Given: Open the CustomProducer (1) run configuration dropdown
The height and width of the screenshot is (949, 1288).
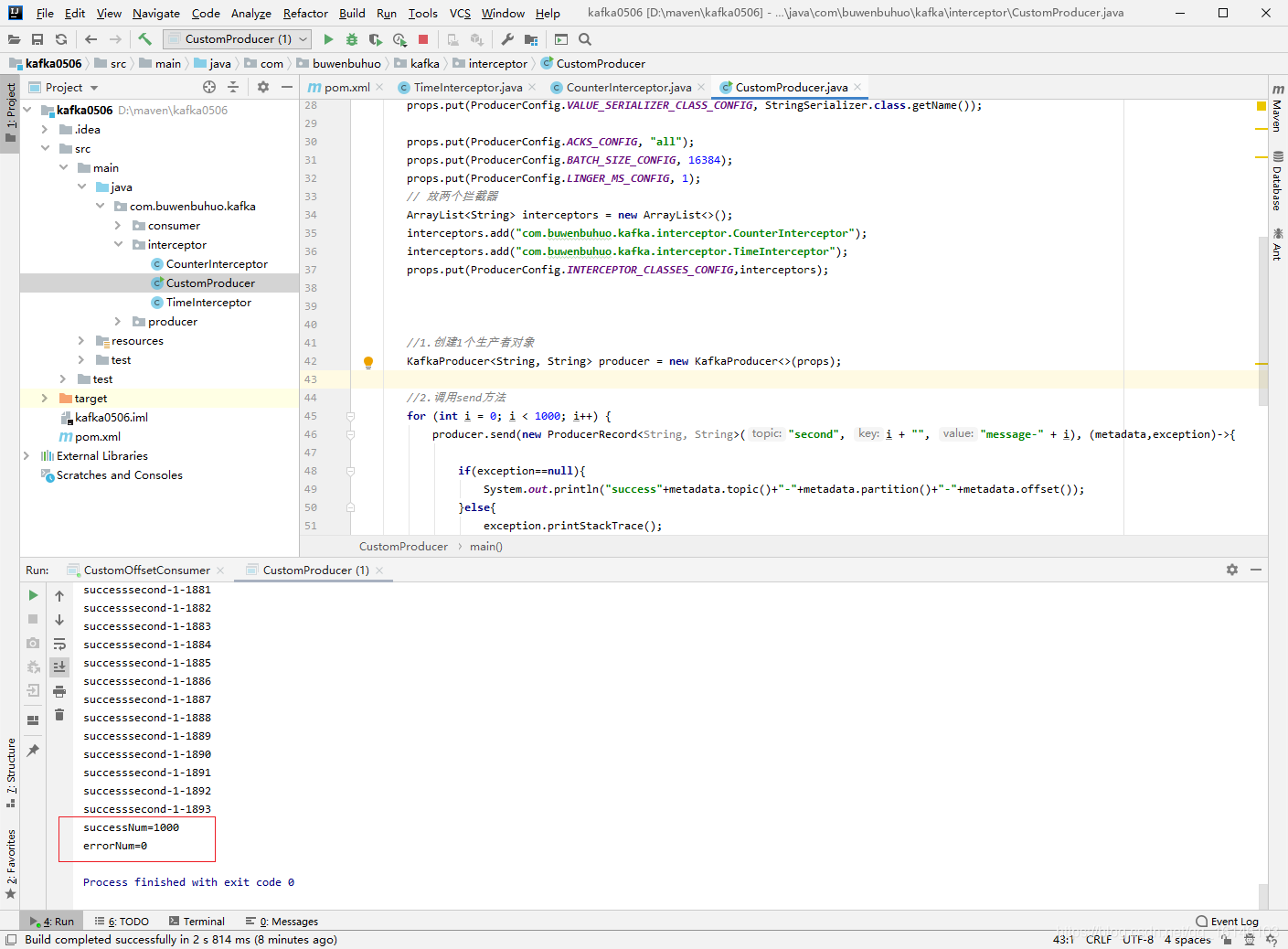Looking at the screenshot, I should click(237, 39).
